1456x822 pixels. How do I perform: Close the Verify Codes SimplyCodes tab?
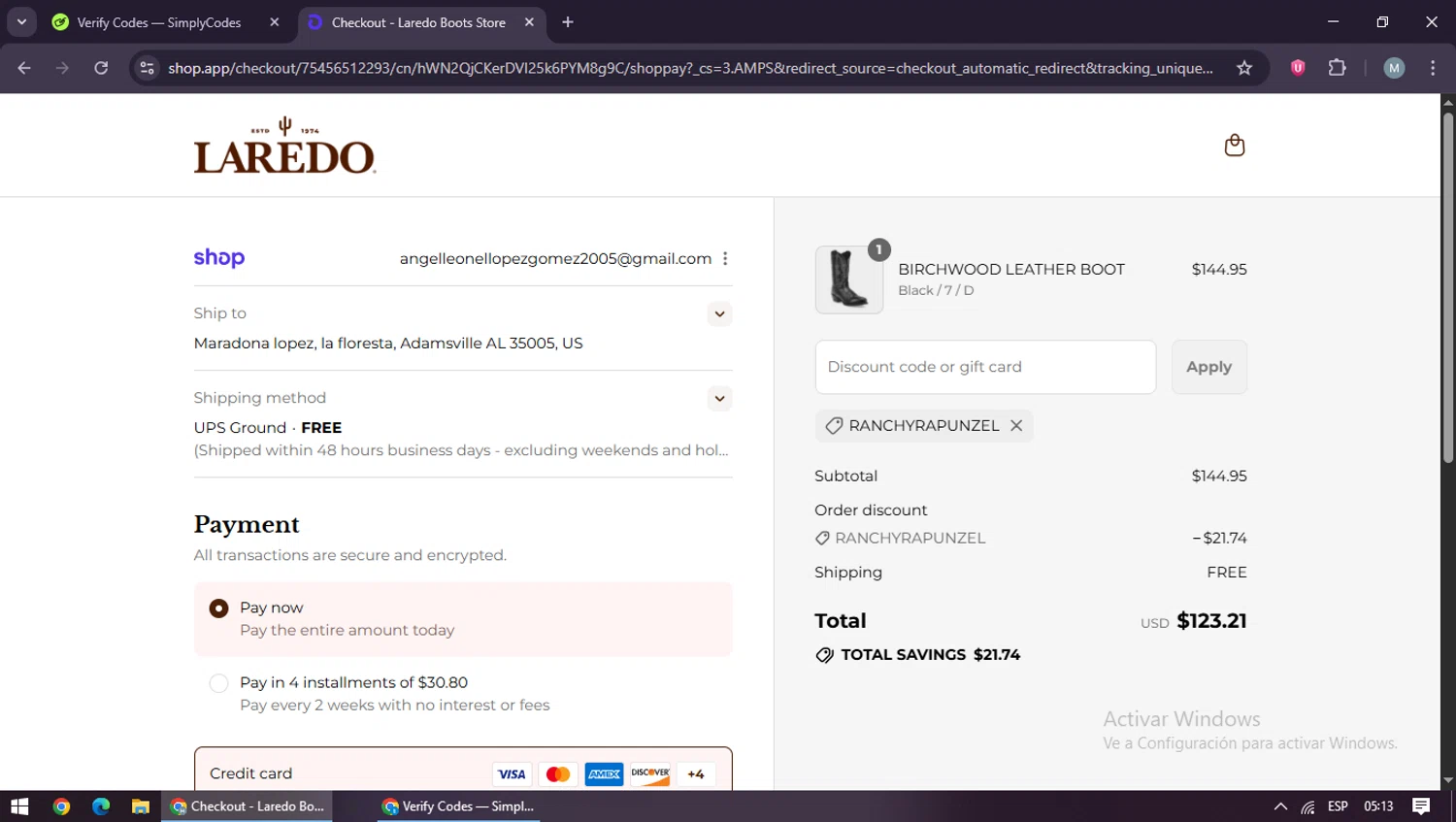pos(275,22)
